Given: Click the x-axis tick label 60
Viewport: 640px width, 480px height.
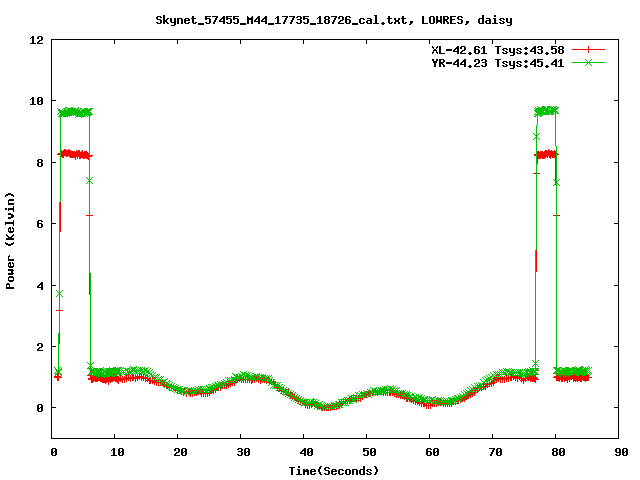Looking at the screenshot, I should (432, 452).
